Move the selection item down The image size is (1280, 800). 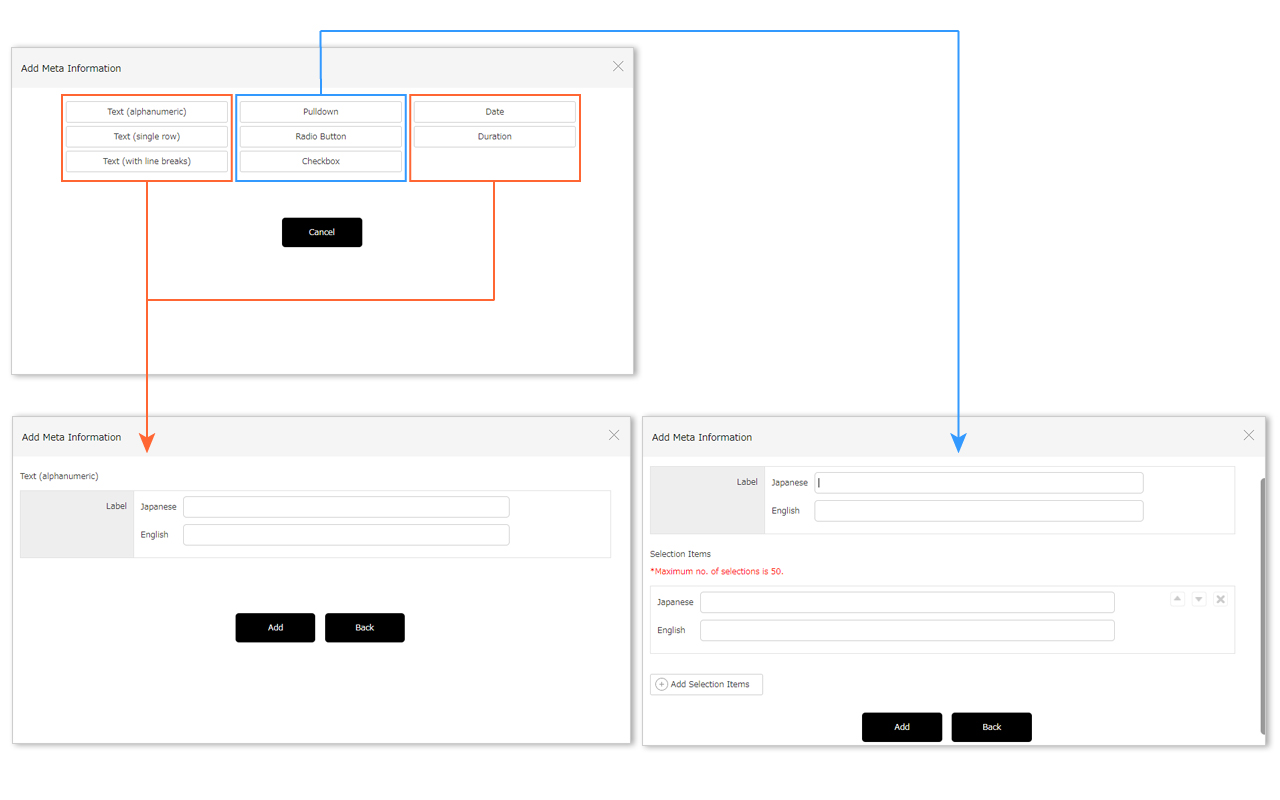click(1199, 599)
